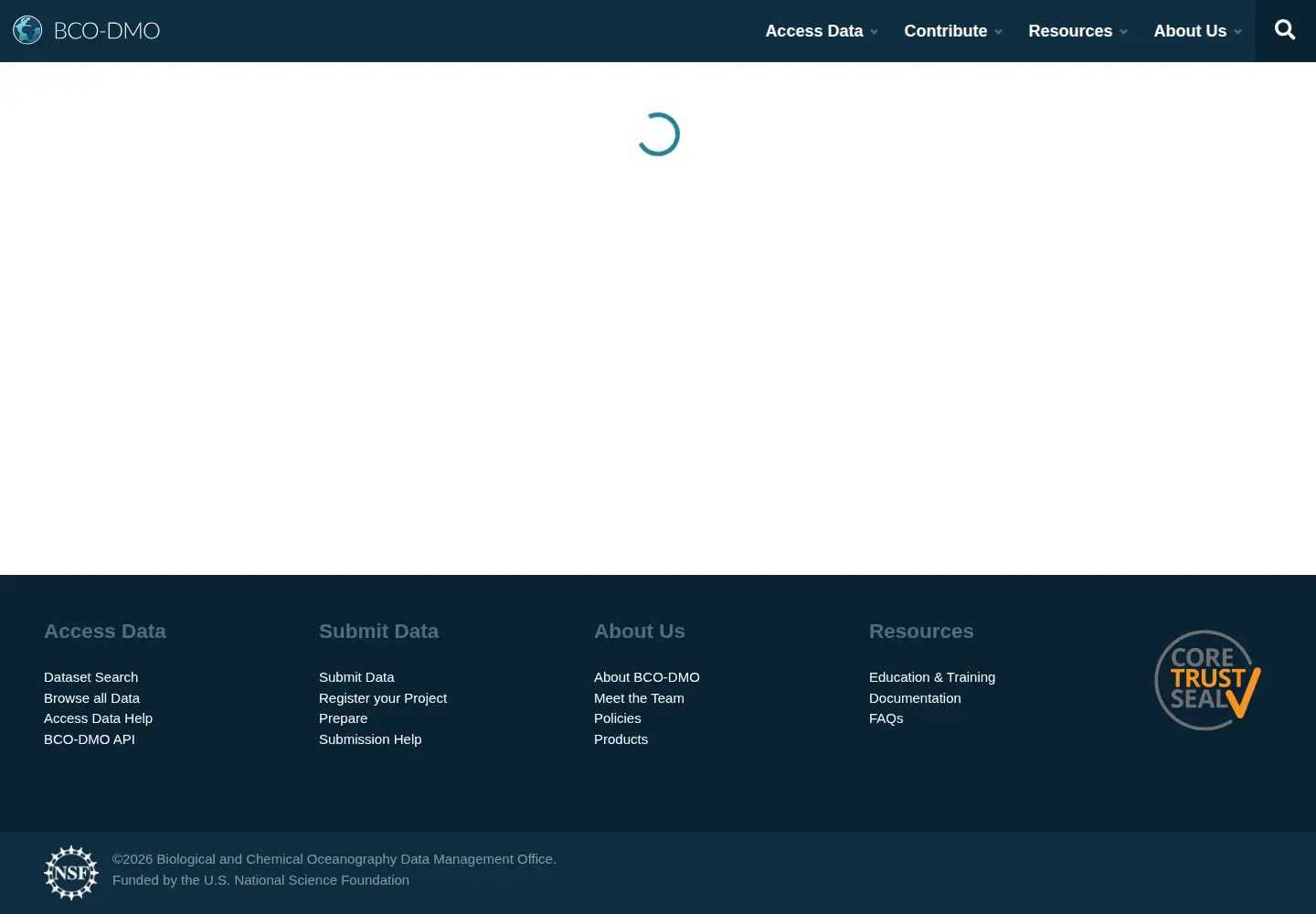This screenshot has width=1316, height=914.
Task: Open the Prepare link
Action: click(343, 718)
